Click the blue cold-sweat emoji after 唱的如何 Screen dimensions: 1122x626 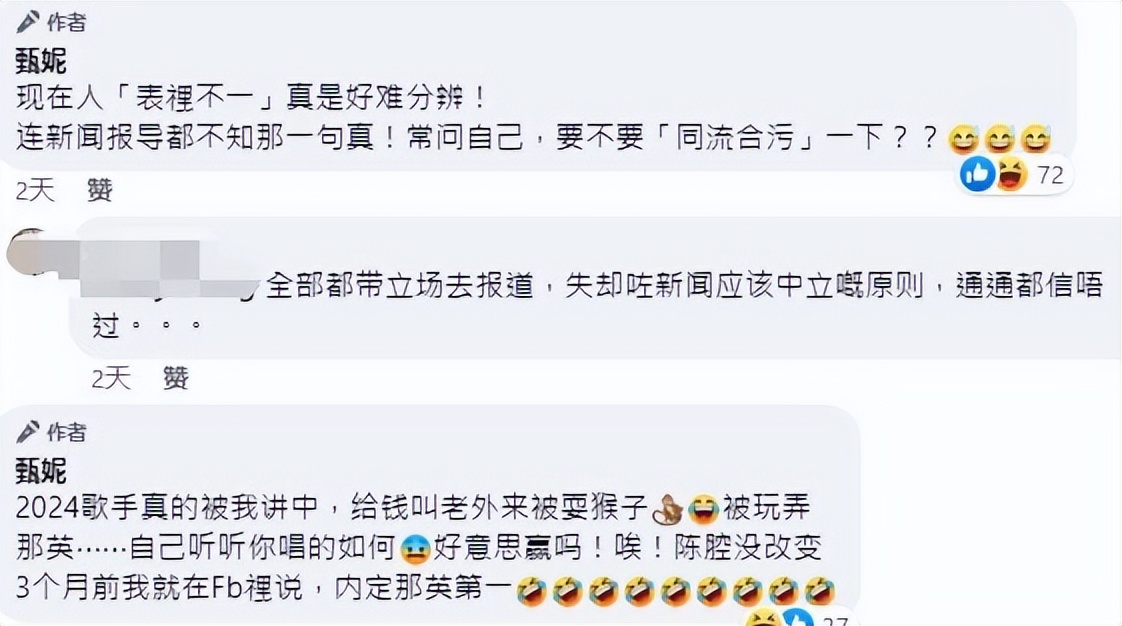pos(416,549)
